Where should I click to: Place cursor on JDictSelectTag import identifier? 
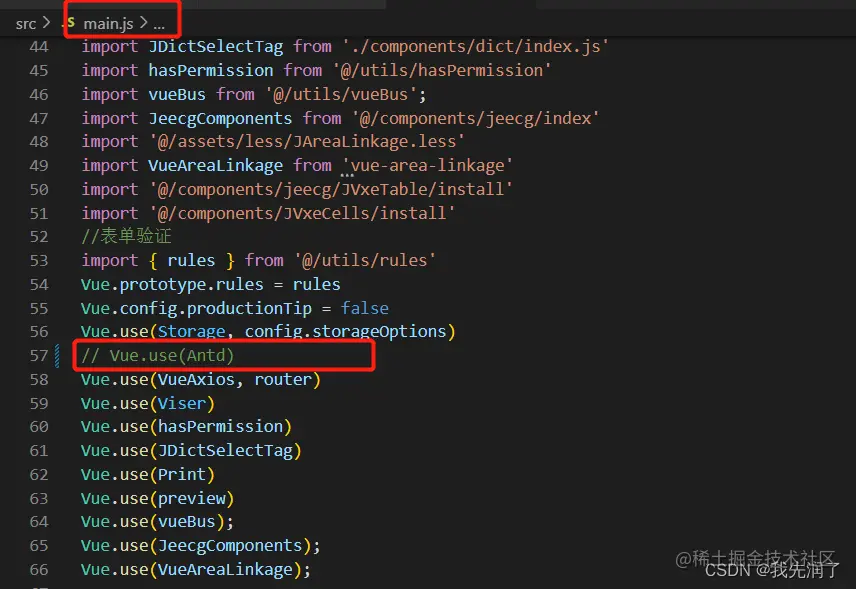216,47
